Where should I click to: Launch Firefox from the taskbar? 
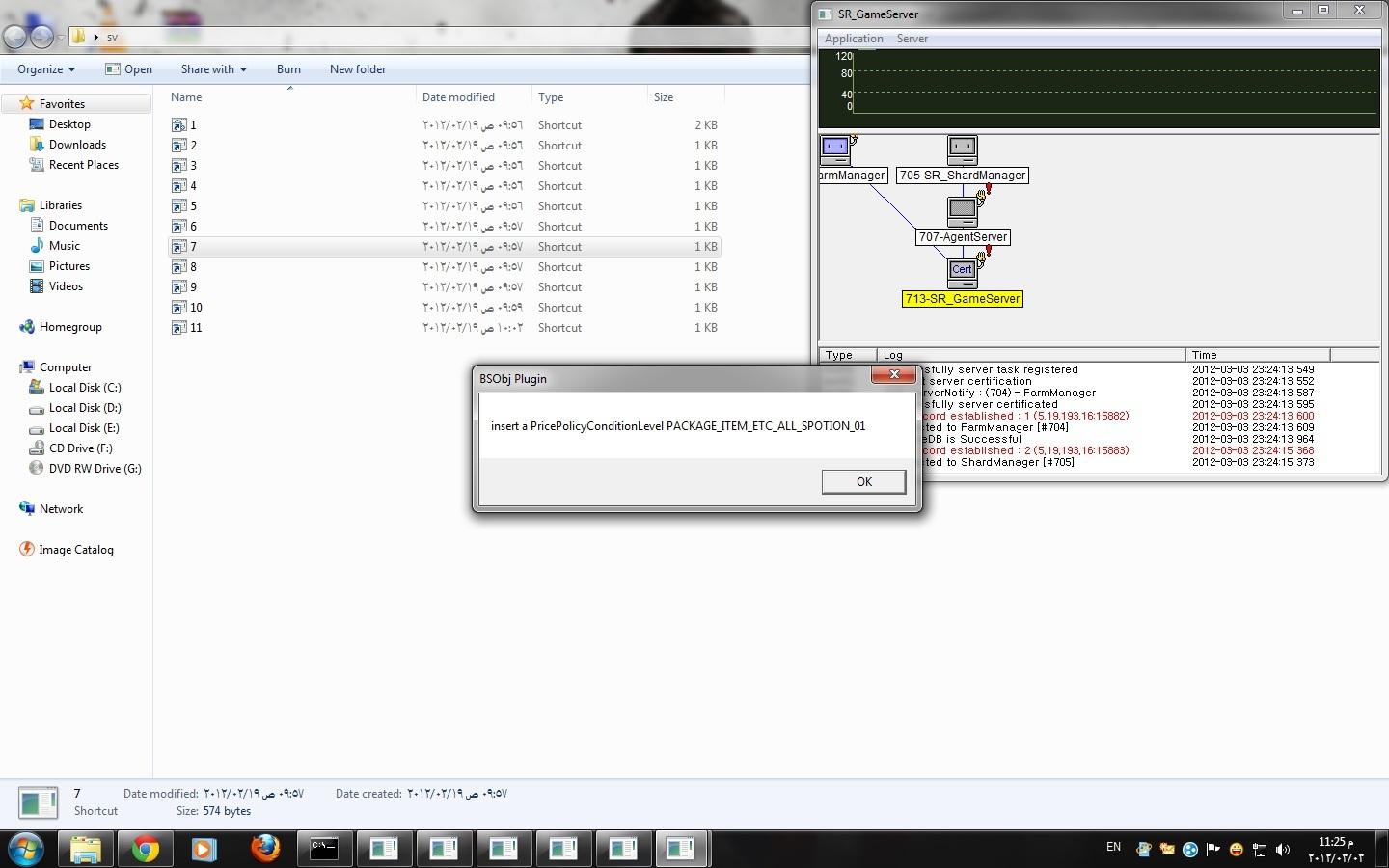(x=264, y=849)
